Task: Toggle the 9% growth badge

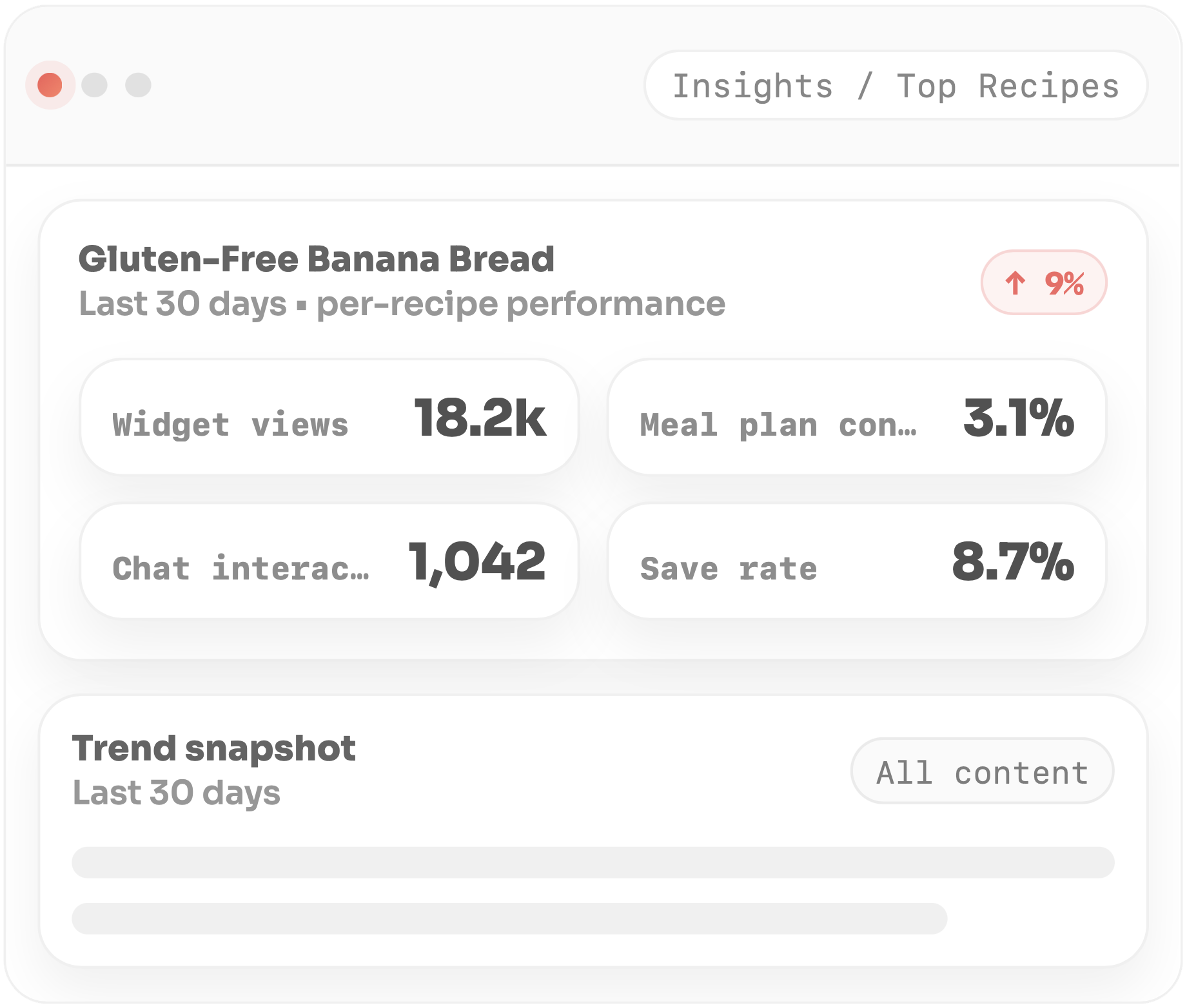Action: pos(1043,282)
